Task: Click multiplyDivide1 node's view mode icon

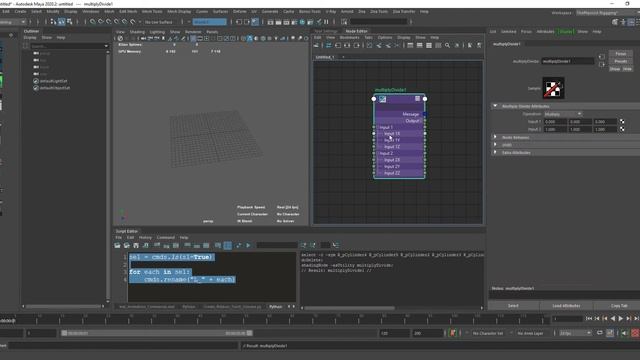Action: coord(417,98)
